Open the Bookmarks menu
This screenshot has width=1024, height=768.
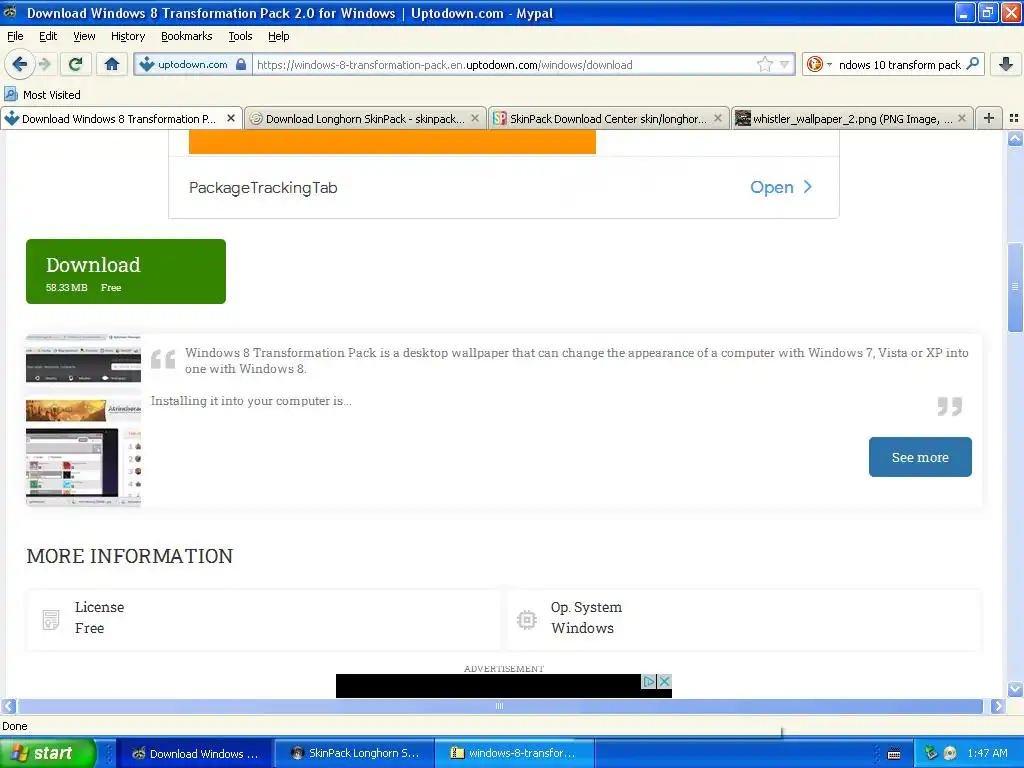coord(187,36)
